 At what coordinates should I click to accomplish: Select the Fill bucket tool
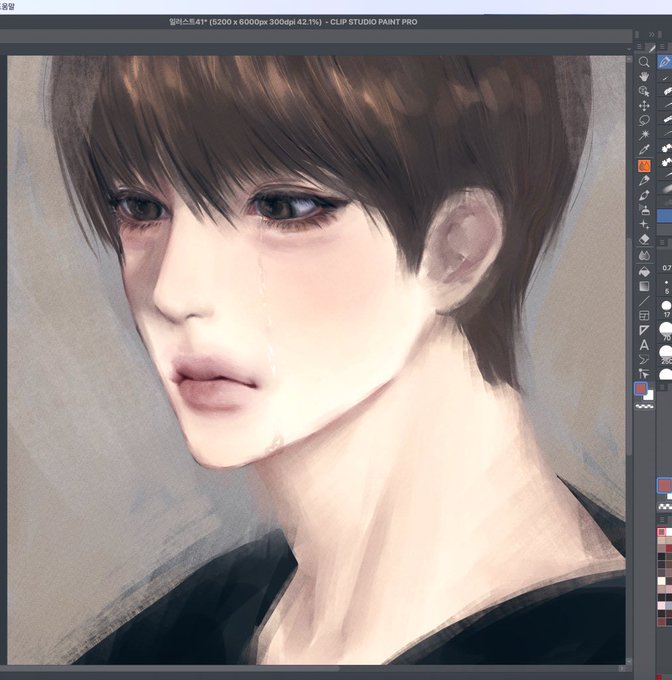tap(644, 271)
